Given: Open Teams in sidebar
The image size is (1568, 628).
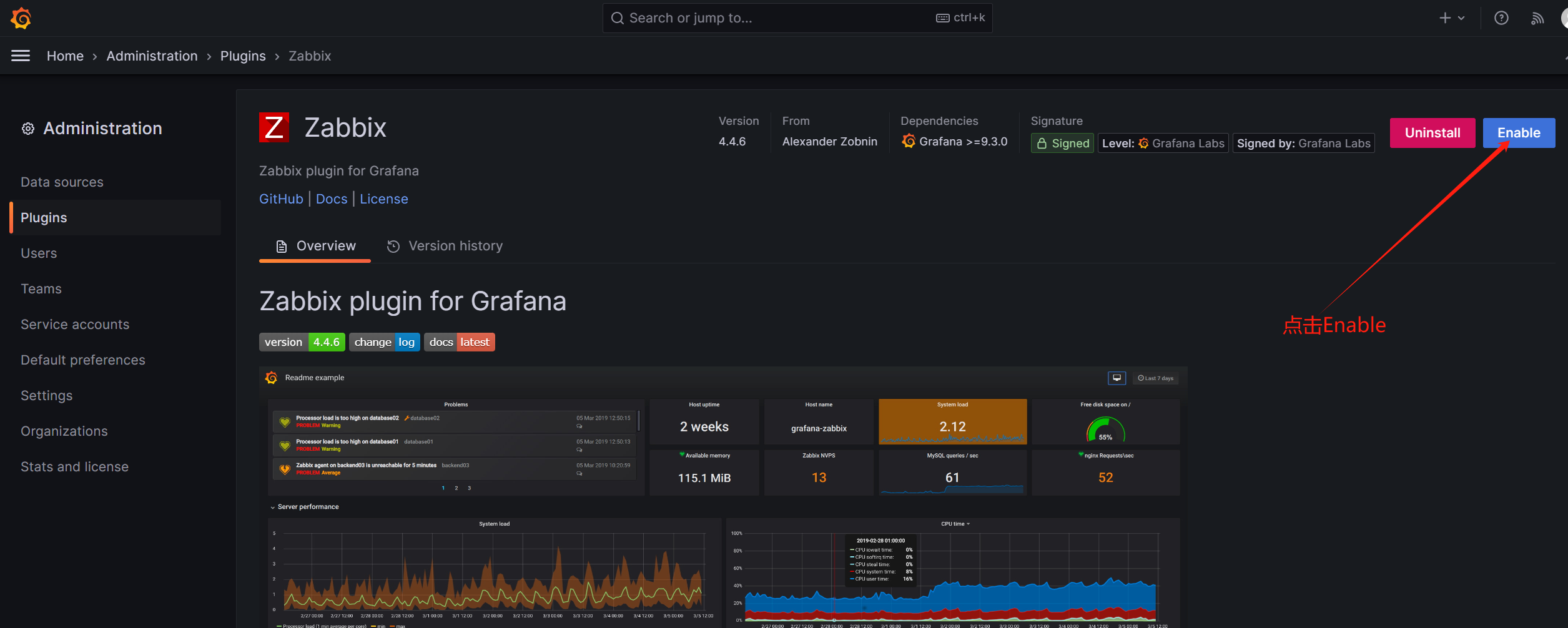Looking at the screenshot, I should (x=41, y=288).
